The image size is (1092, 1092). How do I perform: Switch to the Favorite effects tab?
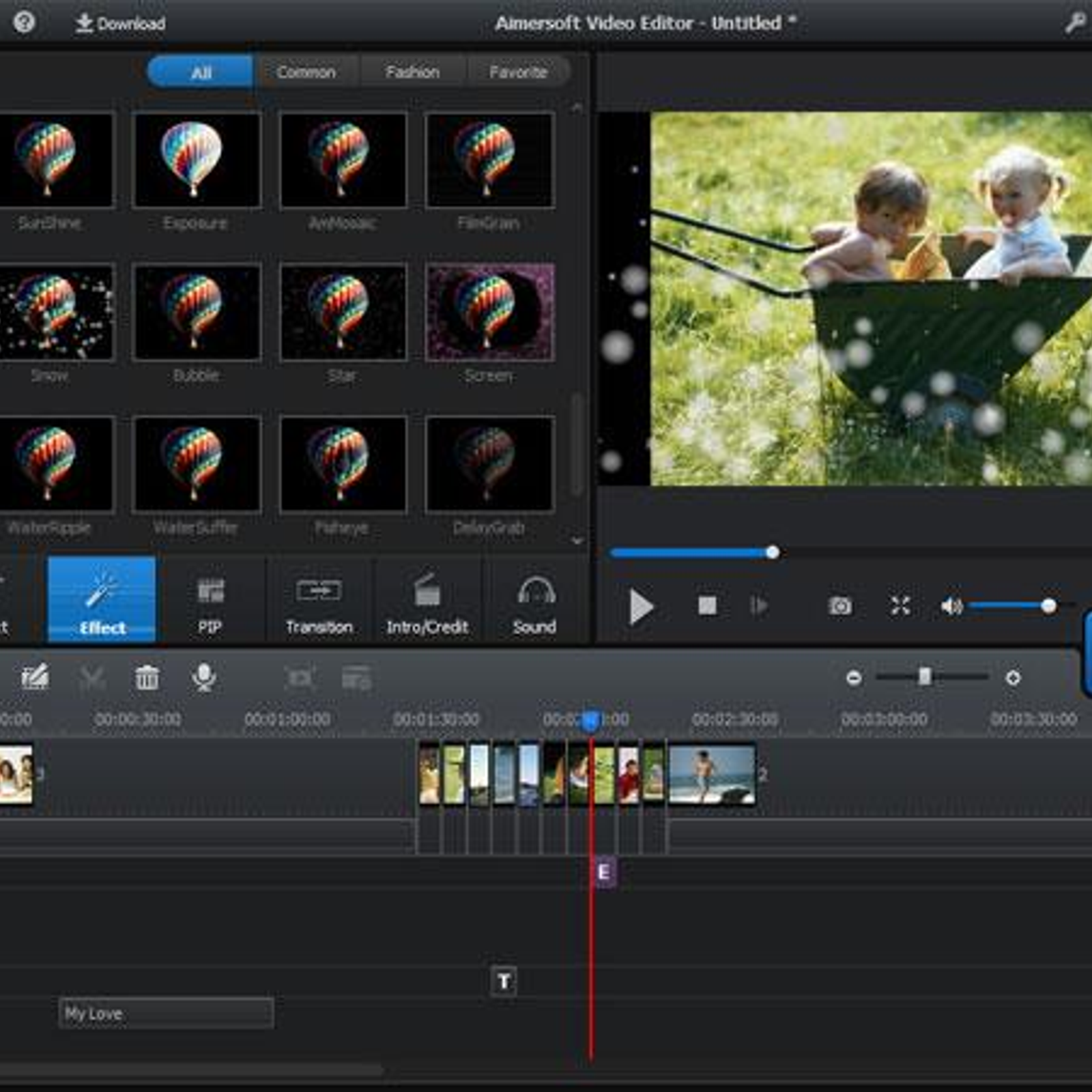click(519, 72)
